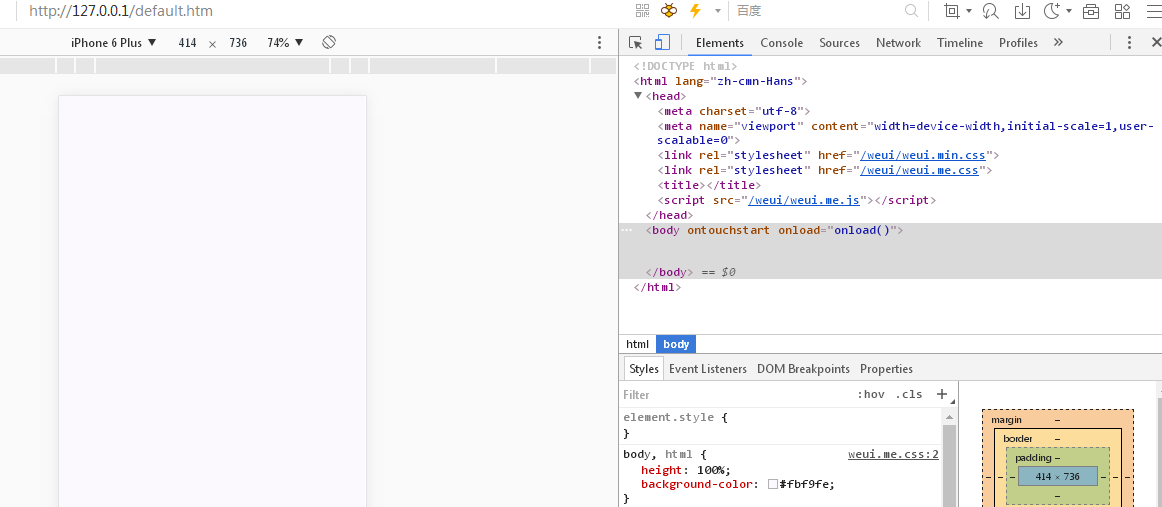The width and height of the screenshot is (1162, 507).
Task: Click the weui.me.css:2 source link
Action: tap(893, 454)
